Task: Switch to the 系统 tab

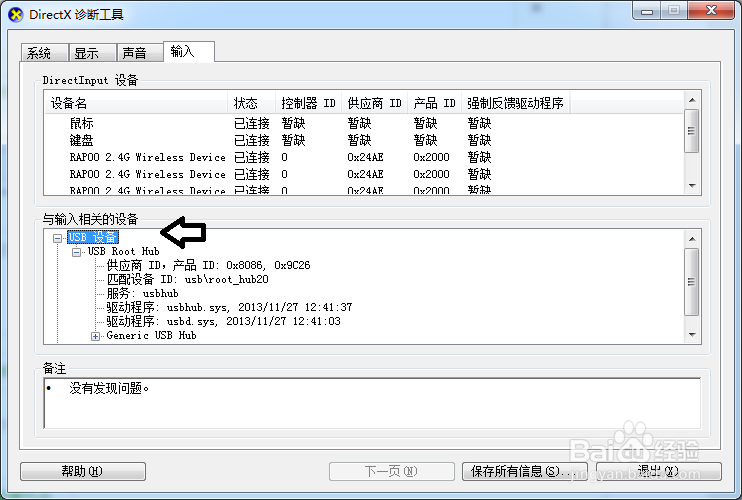Action: click(44, 53)
